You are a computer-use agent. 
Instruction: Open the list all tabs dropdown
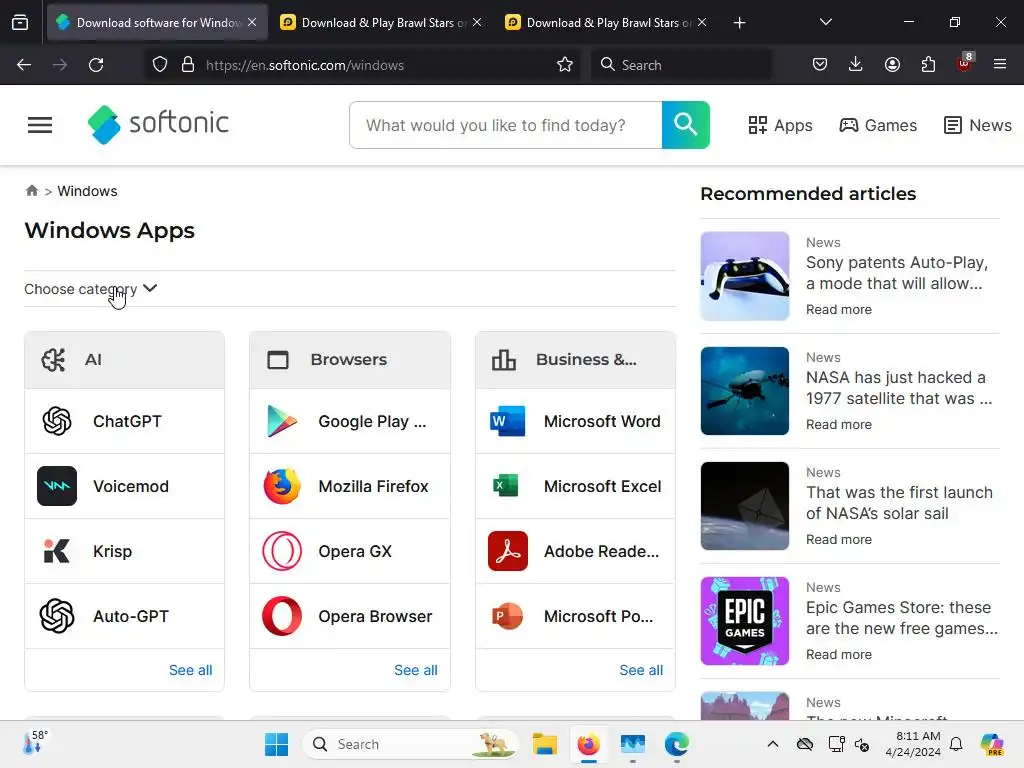[x=825, y=22]
